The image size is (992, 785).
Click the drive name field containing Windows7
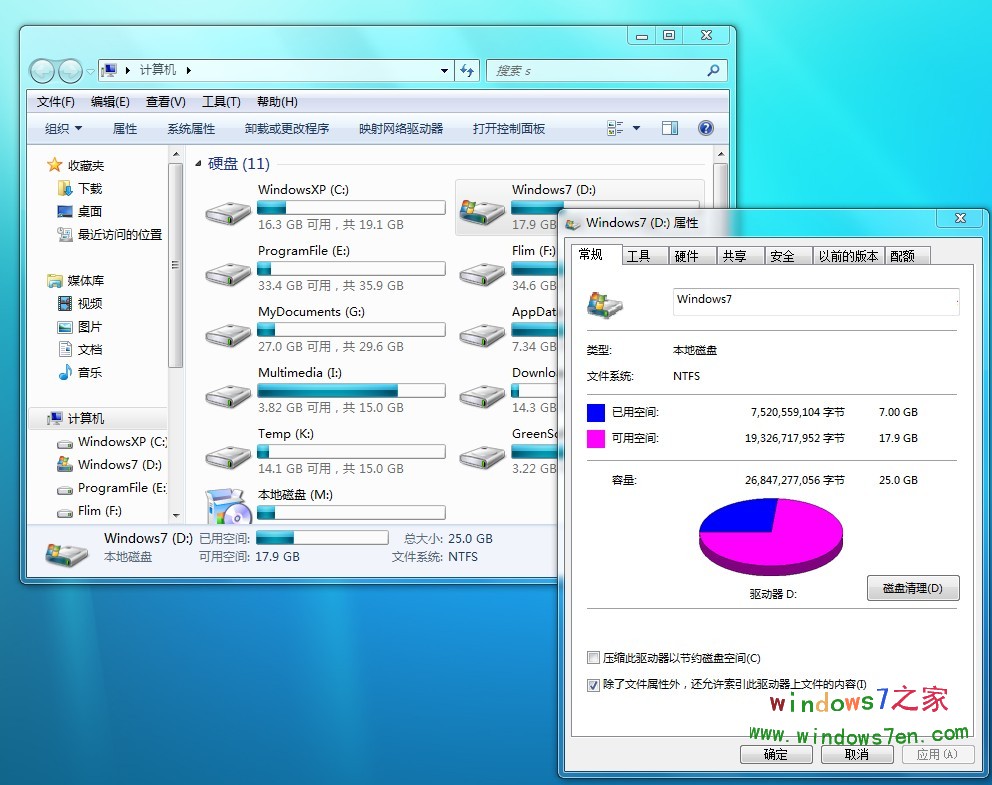[815, 300]
